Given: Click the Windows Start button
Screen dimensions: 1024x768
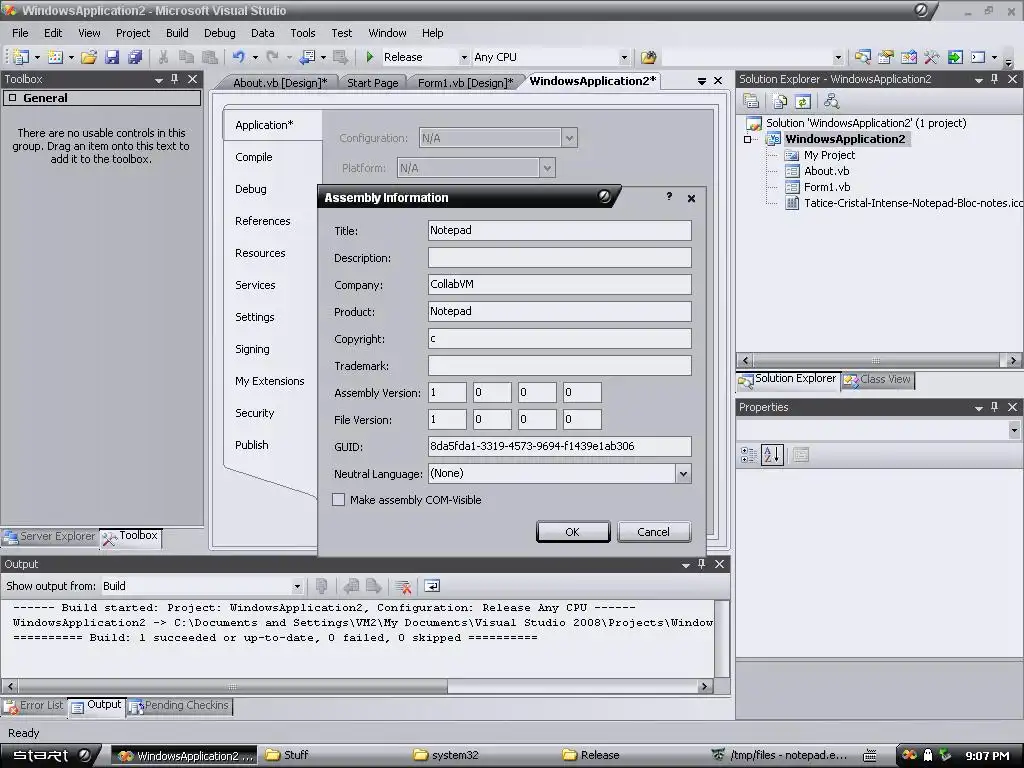Looking at the screenshot, I should coord(50,756).
